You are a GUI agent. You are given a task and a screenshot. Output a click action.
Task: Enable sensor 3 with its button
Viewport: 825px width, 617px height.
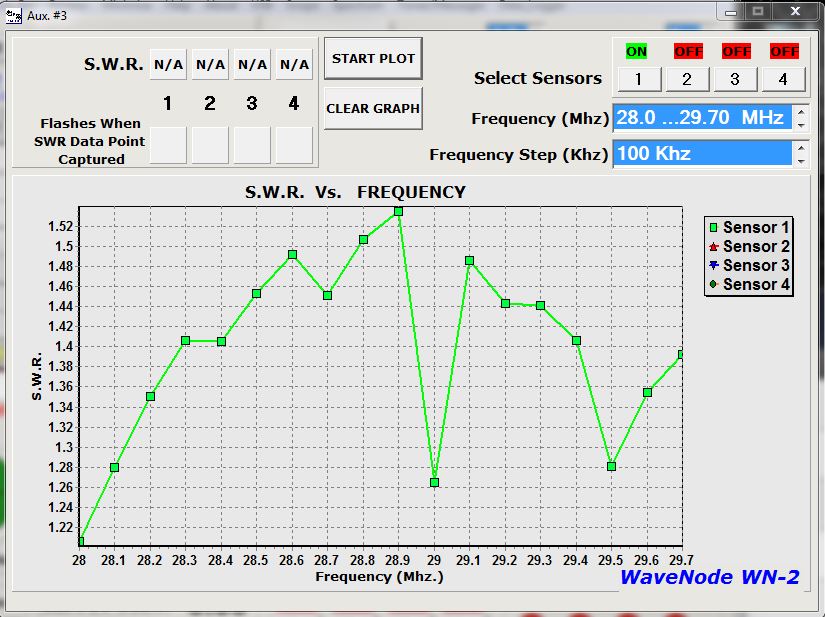click(736, 78)
